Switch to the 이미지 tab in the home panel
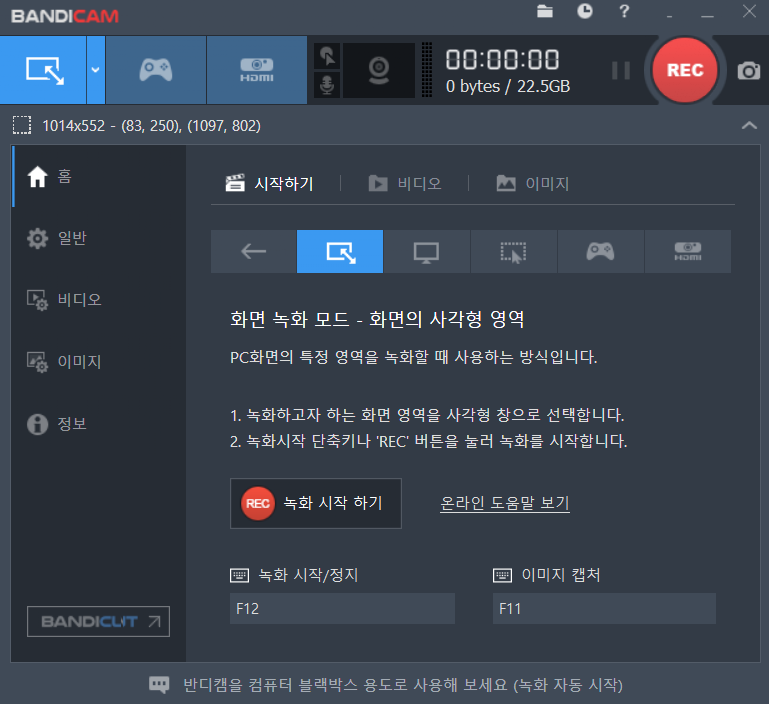This screenshot has width=769, height=704. click(x=533, y=183)
